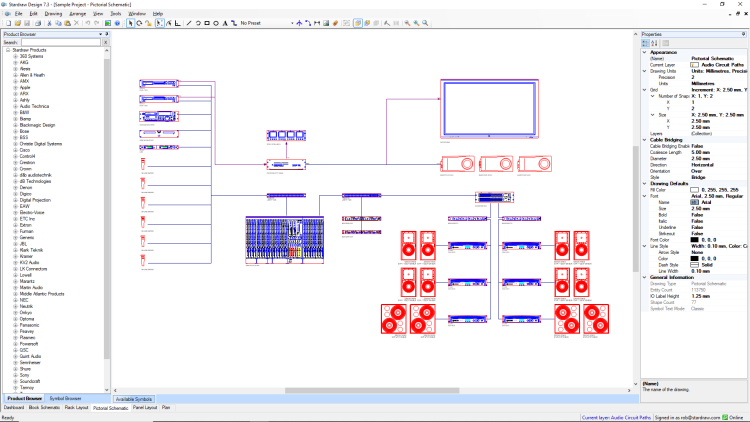Click the Available Symbols button
This screenshot has width=750, height=422.
coord(134,399)
